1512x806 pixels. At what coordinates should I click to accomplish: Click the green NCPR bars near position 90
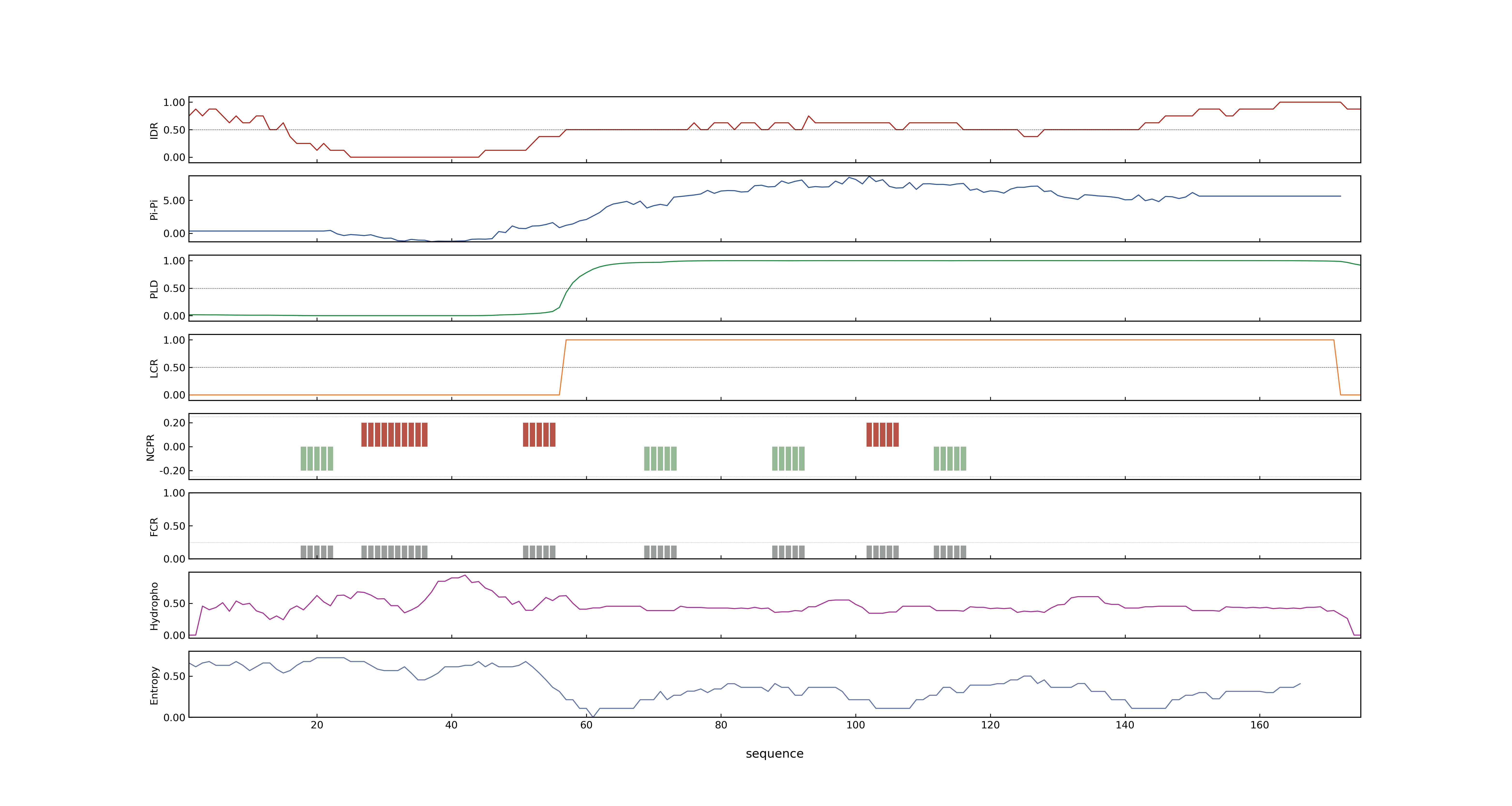tap(788, 459)
